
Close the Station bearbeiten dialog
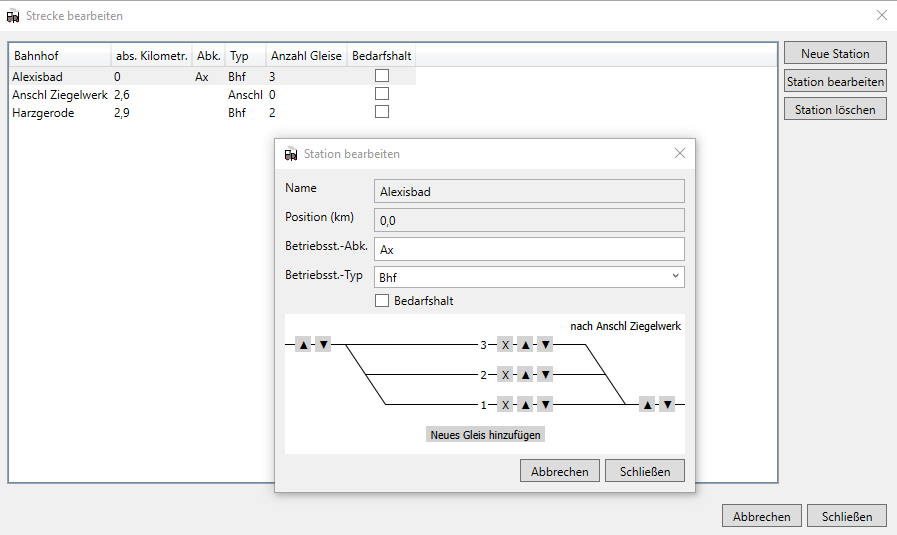coord(680,153)
